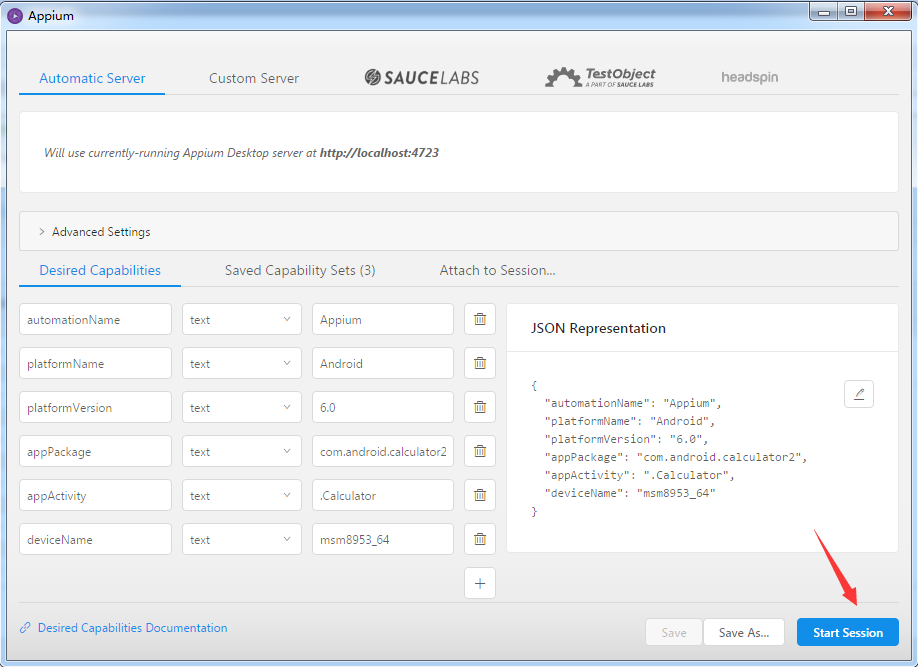Viewport: 918px width, 667px height.
Task: Open the type dropdown for appPackage
Action: click(242, 451)
